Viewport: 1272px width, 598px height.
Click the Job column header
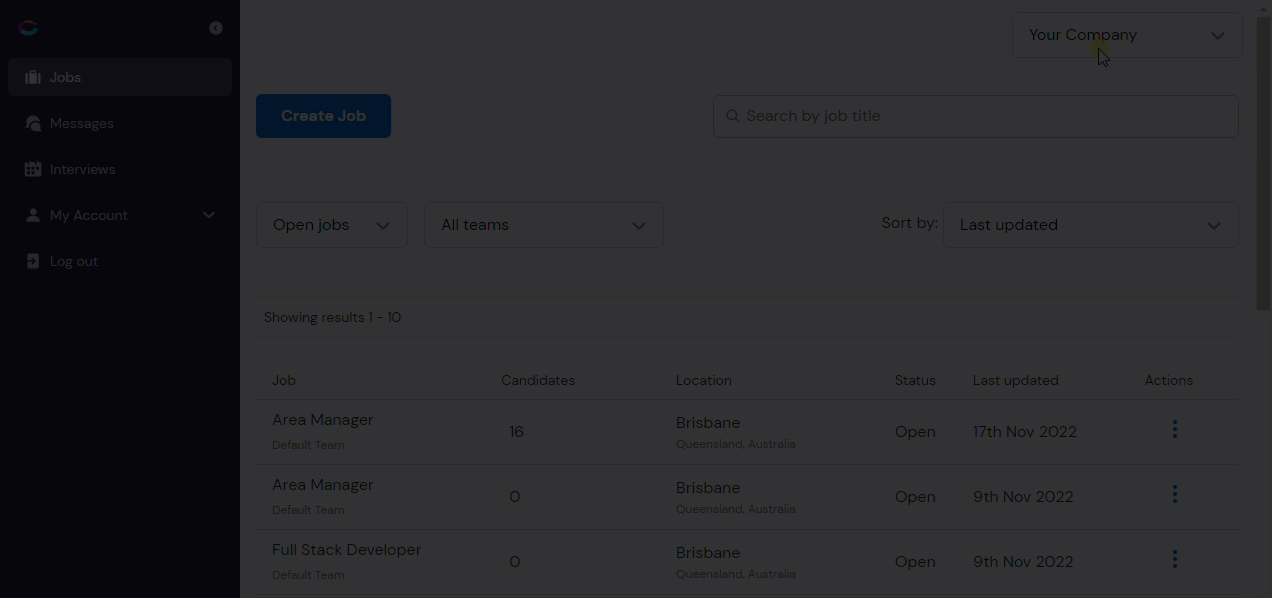(x=284, y=380)
